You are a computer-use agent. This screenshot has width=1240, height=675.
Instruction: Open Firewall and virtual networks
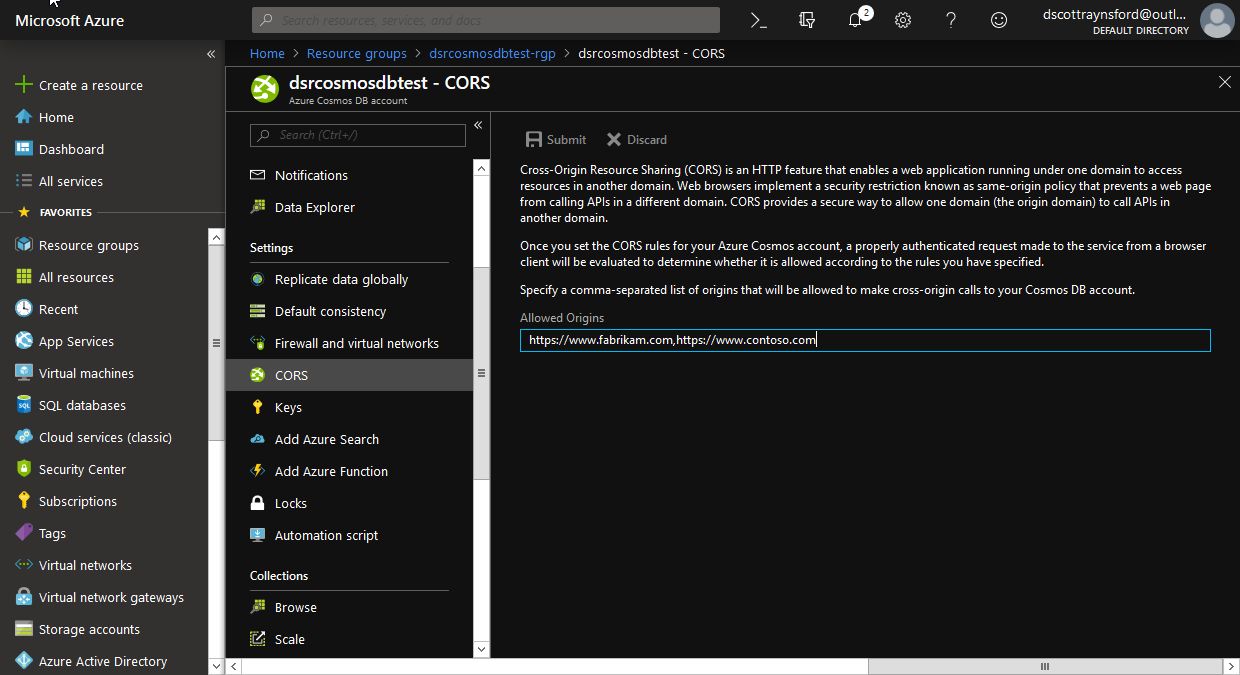click(x=349, y=343)
